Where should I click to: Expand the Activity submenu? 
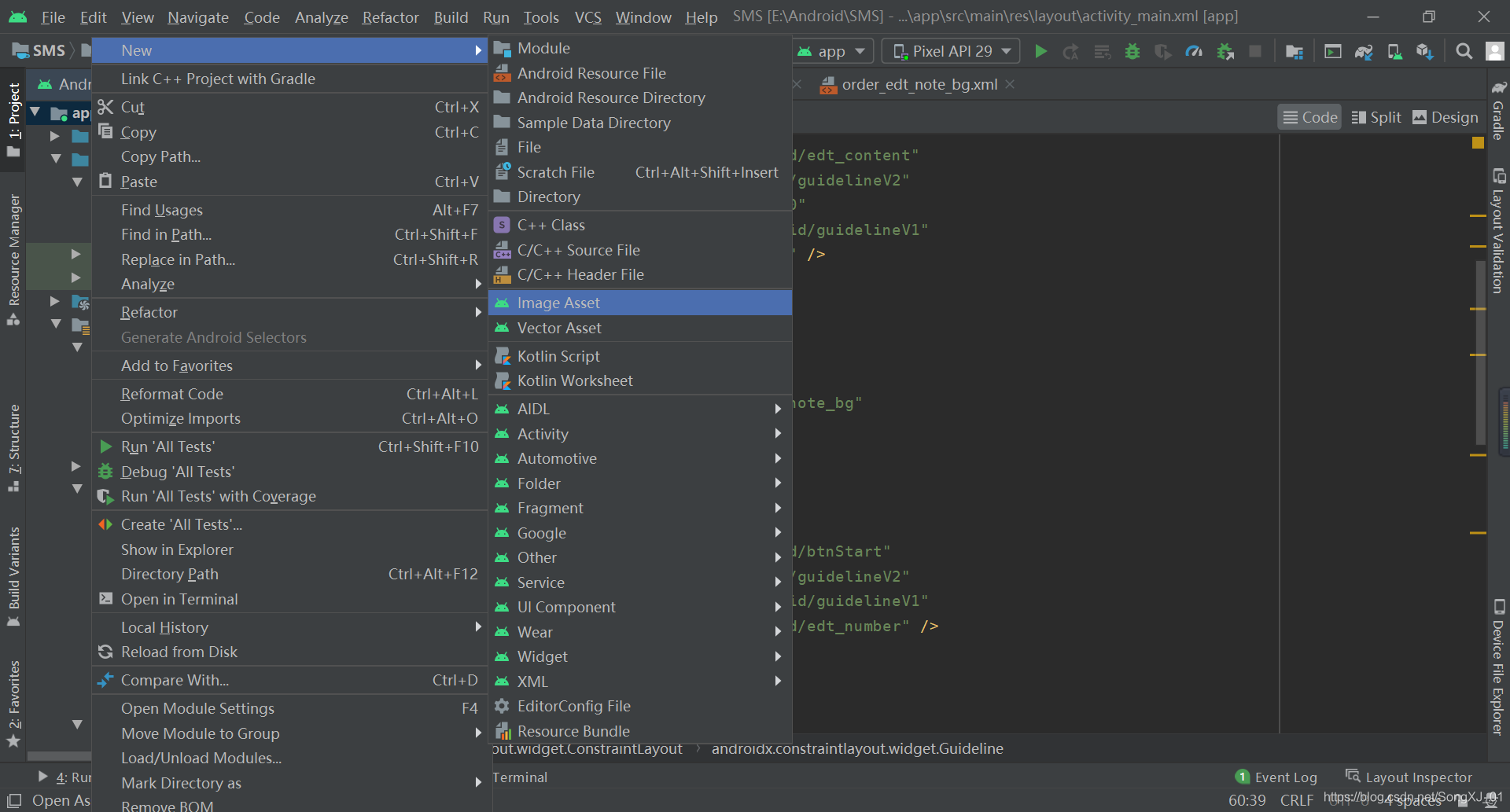pos(639,434)
